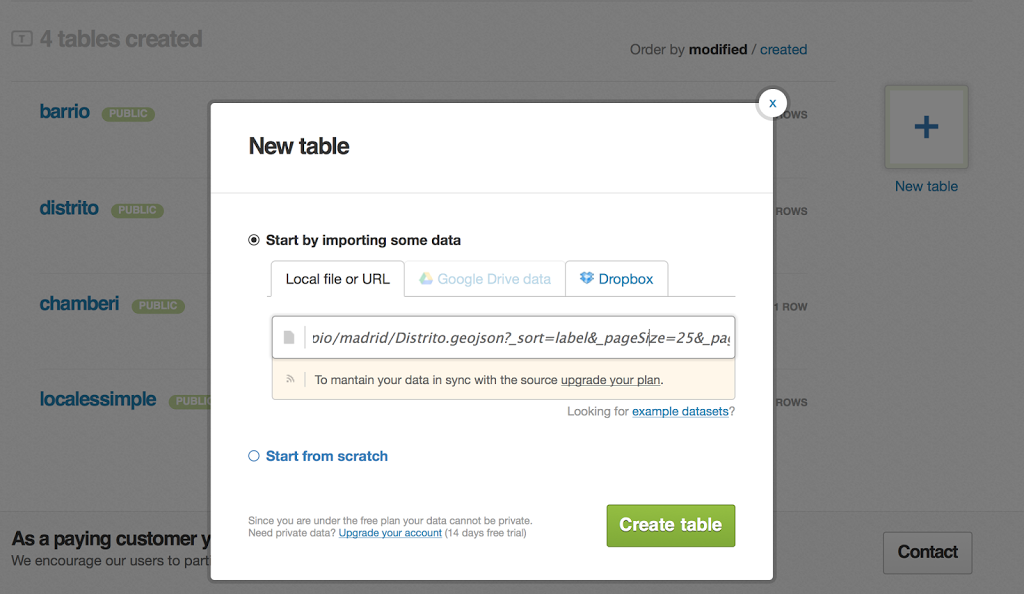This screenshot has height=594, width=1024.
Task: Open the Google Drive data tab
Action: click(x=485, y=279)
